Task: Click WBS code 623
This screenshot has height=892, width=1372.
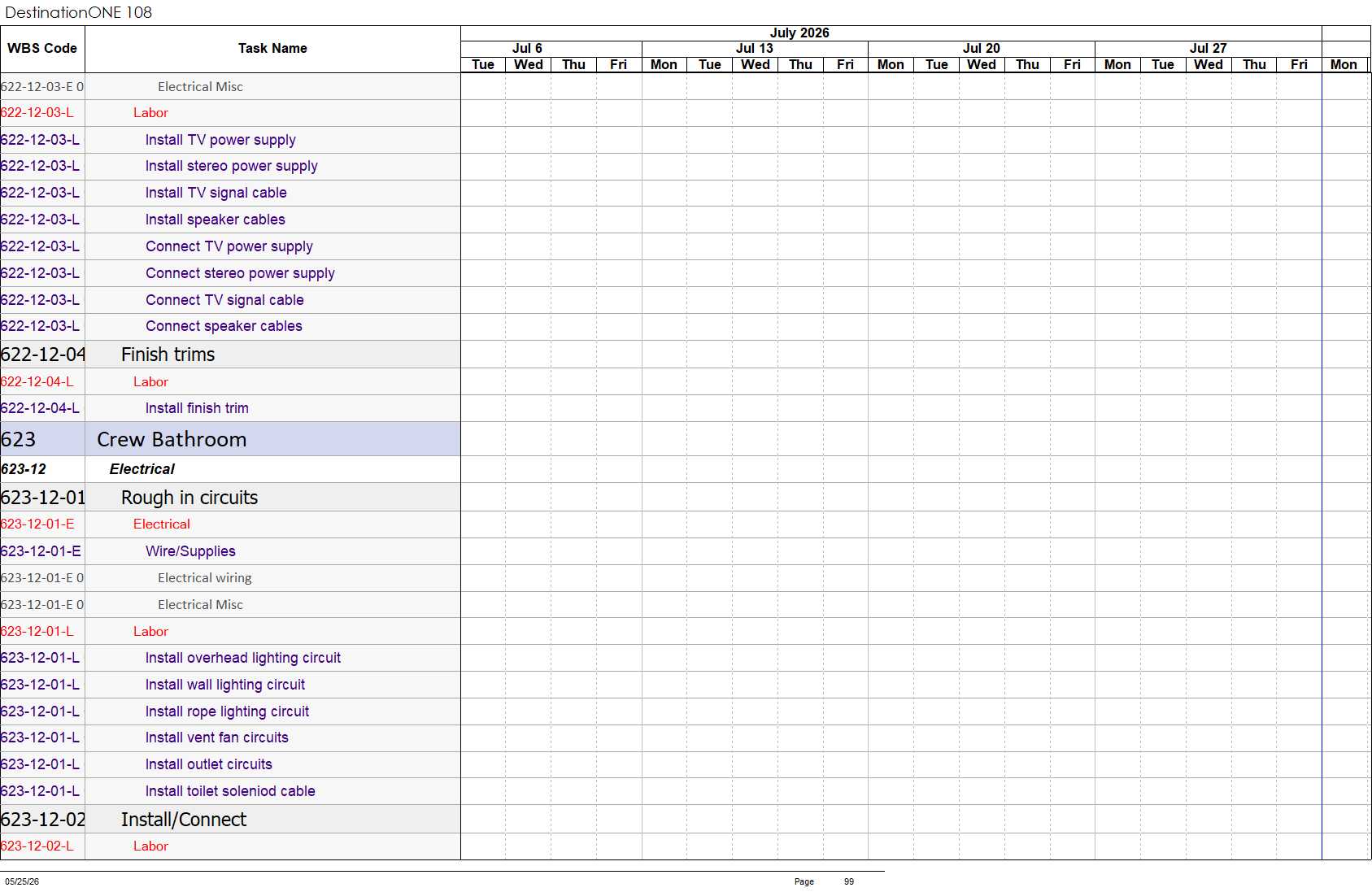Action: 18,439
